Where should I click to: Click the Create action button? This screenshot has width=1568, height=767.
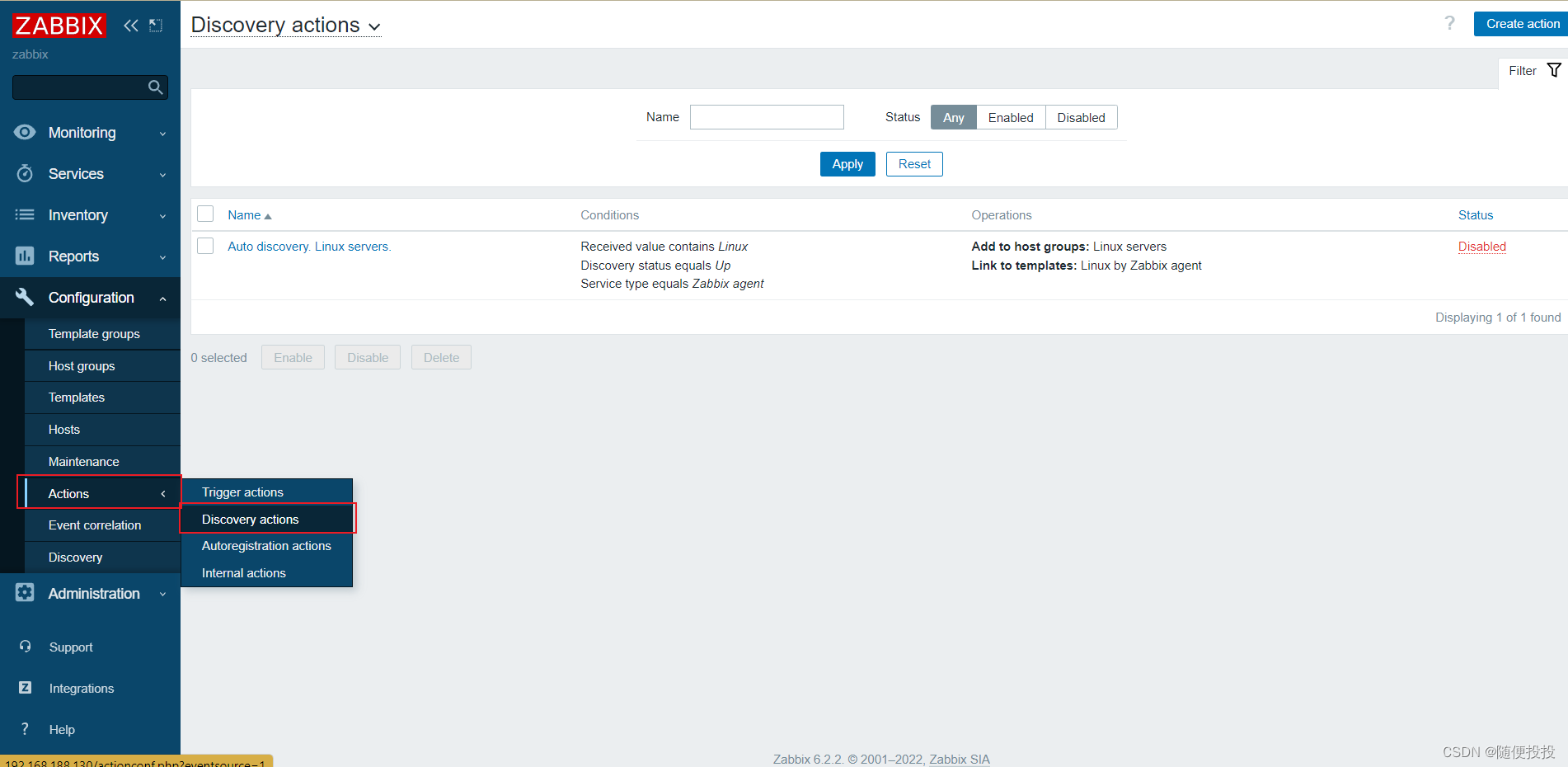click(1522, 24)
